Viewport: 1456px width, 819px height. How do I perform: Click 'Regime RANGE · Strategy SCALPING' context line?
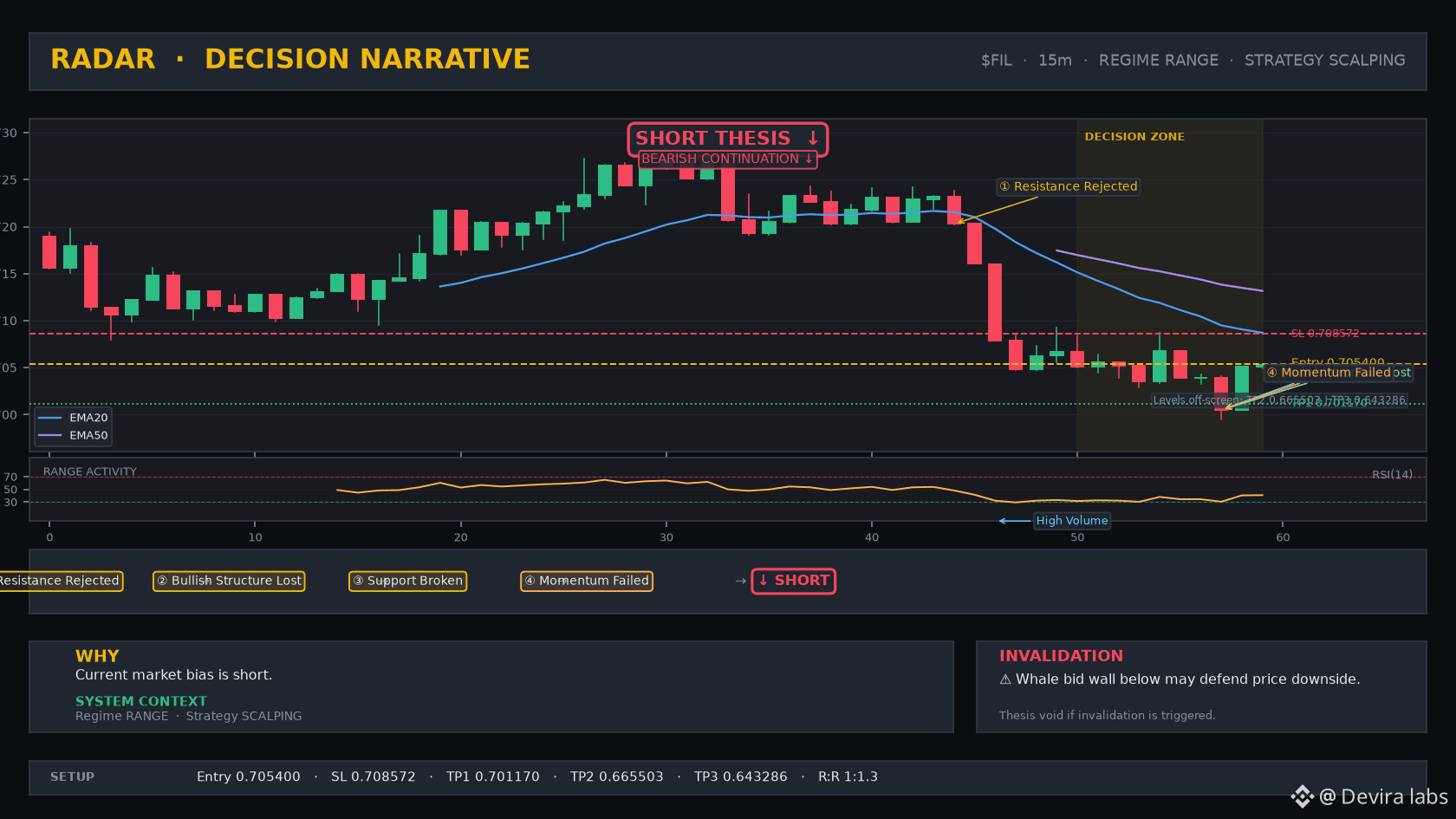coord(188,717)
